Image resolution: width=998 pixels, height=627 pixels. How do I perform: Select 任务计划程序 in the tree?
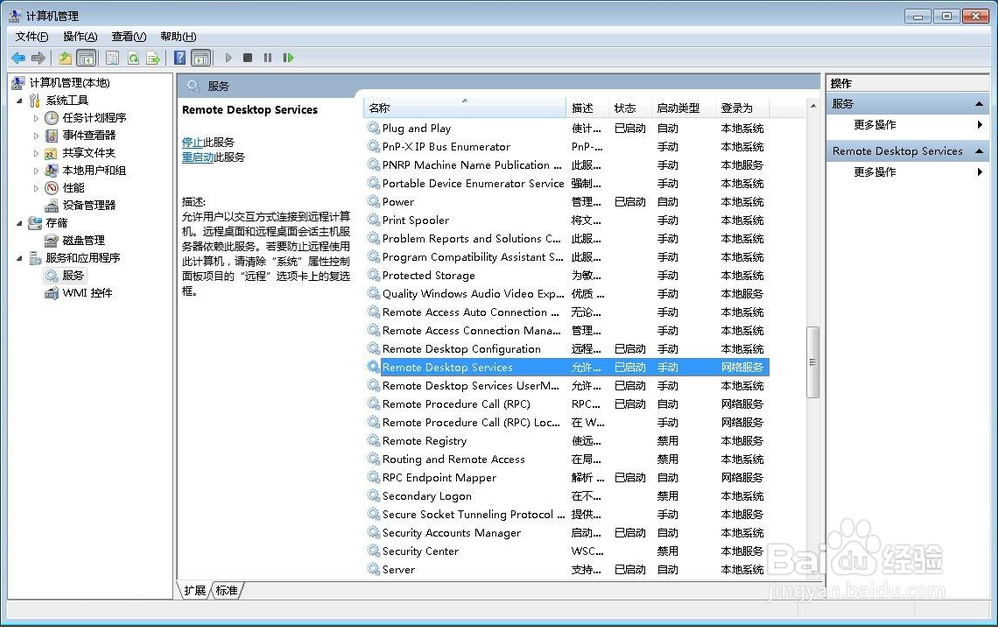click(x=94, y=118)
